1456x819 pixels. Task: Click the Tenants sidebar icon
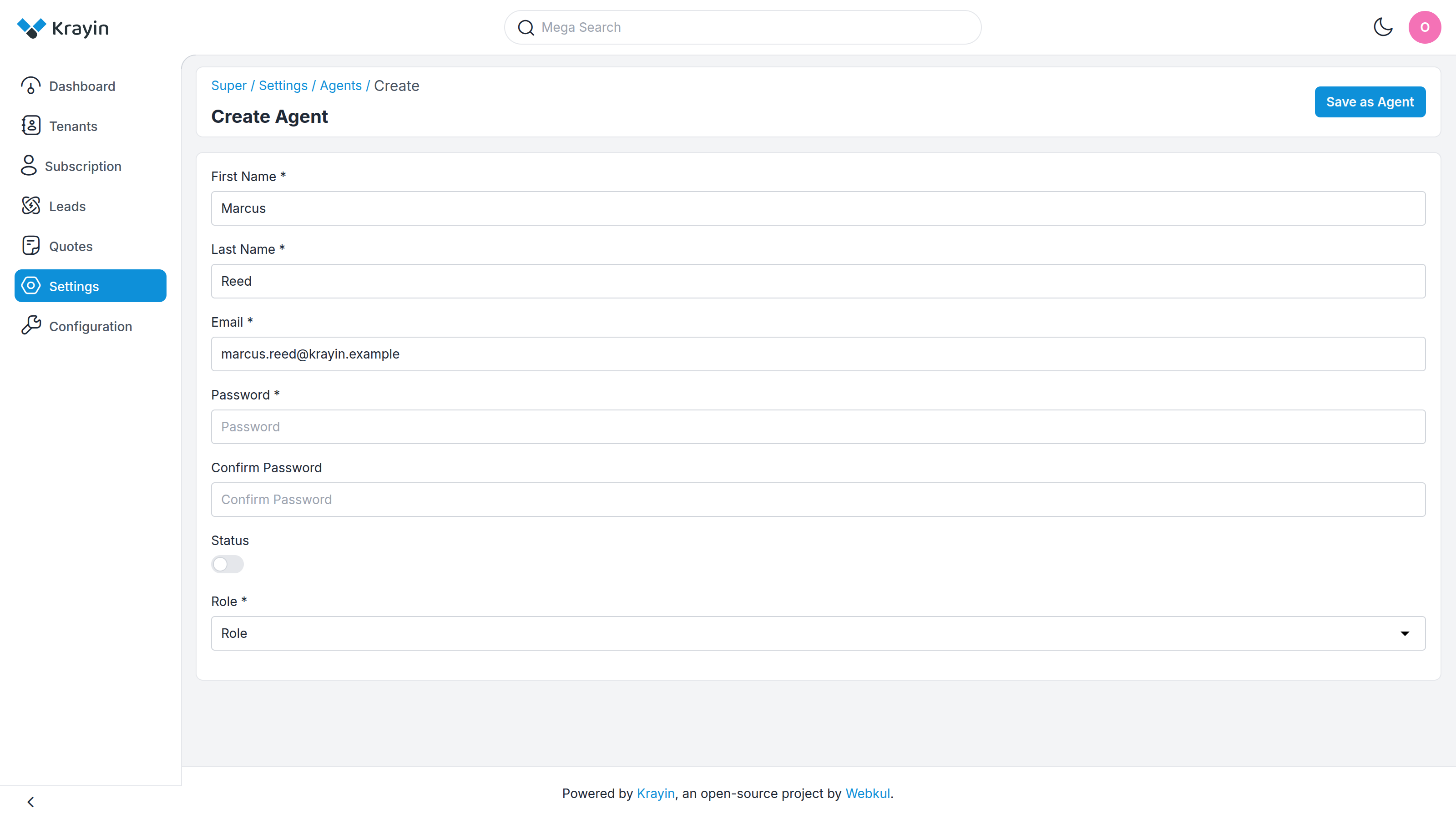click(x=30, y=126)
